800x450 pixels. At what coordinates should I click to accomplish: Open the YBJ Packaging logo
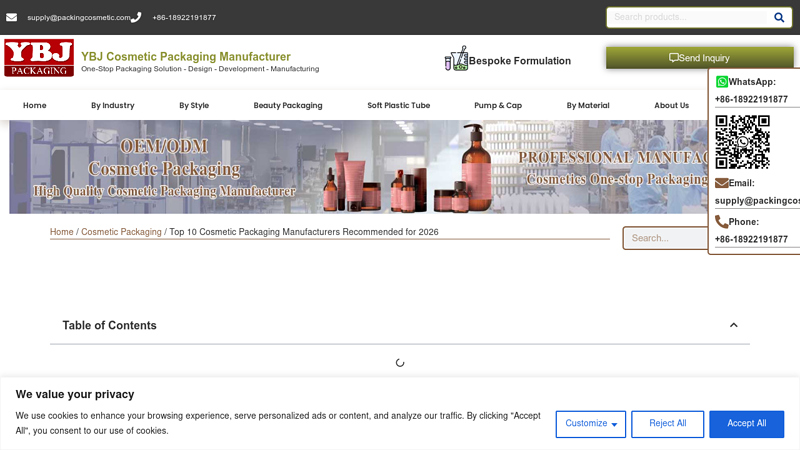(x=38, y=58)
